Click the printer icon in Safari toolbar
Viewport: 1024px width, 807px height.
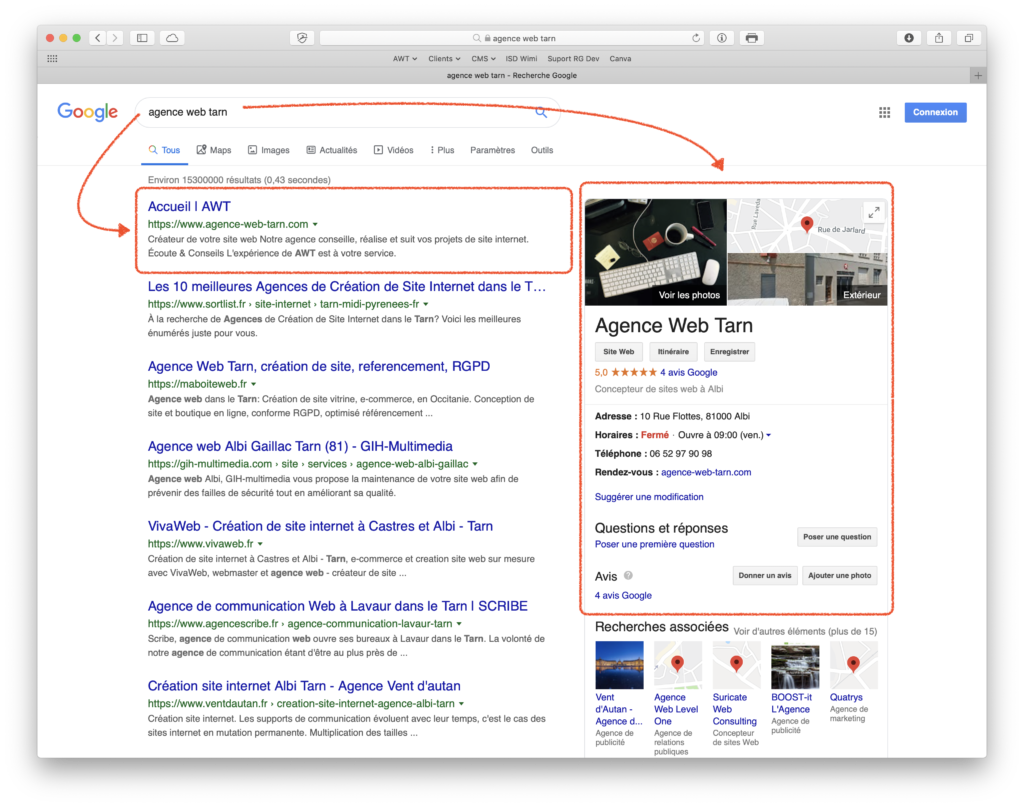click(x=750, y=37)
